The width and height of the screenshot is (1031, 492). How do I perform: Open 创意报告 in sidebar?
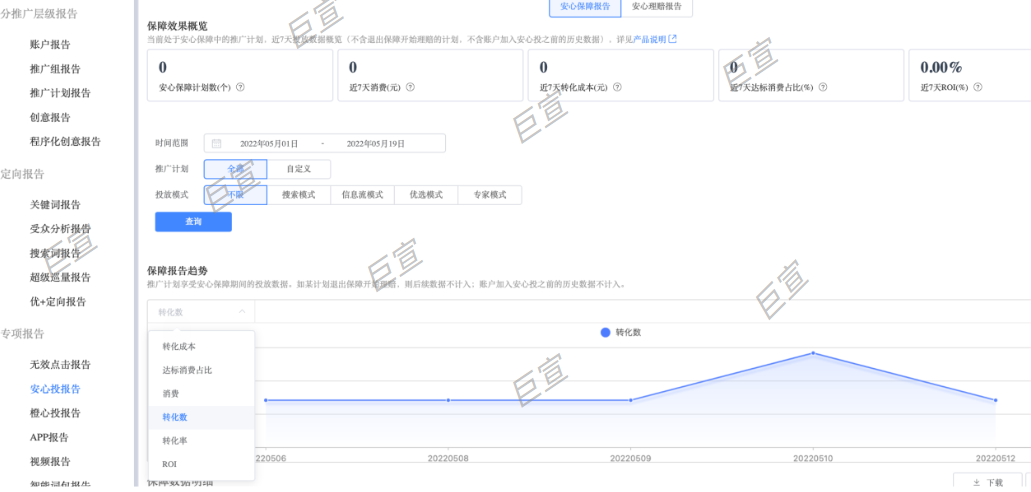50,117
